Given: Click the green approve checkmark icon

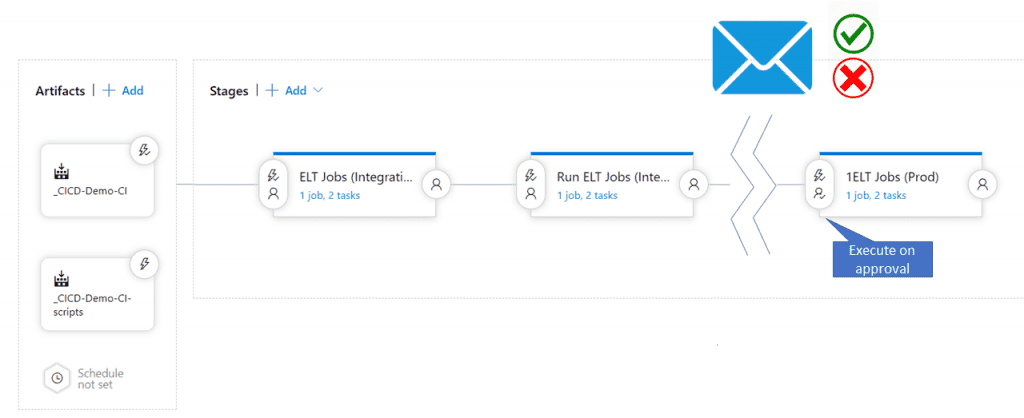Looking at the screenshot, I should (x=853, y=33).
